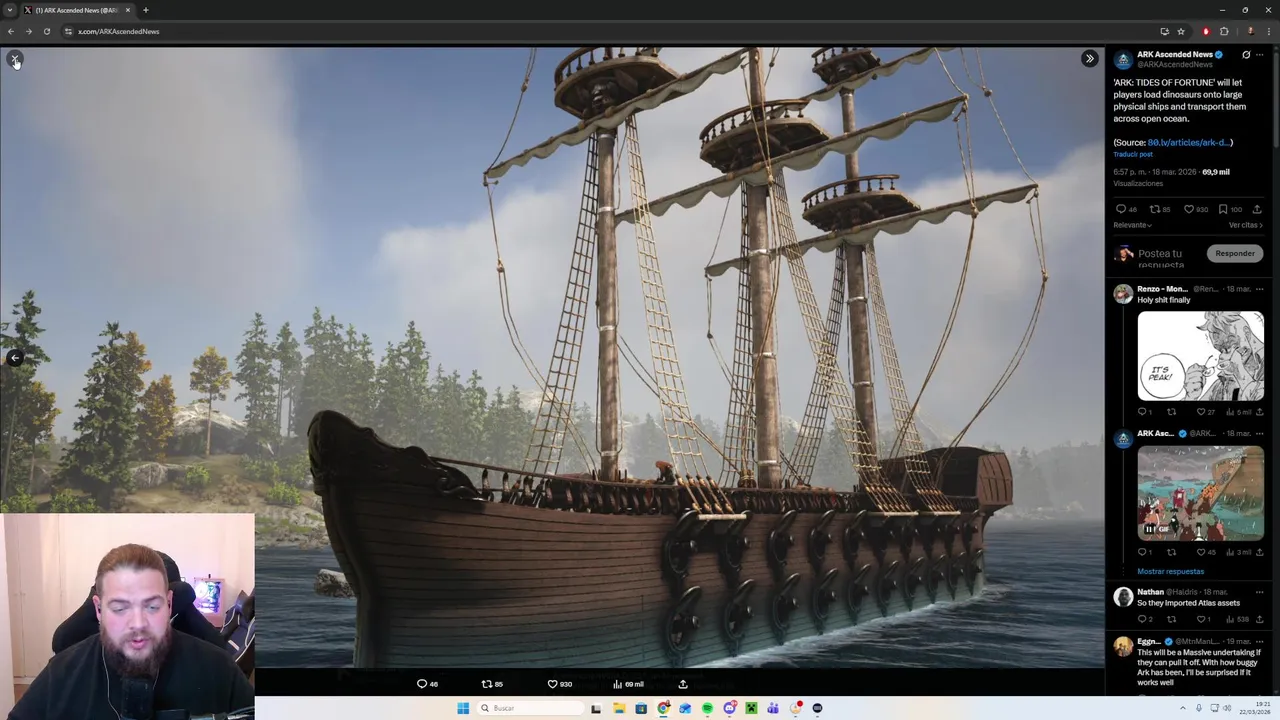Click the share icon below the ship image
This screenshot has width=1280, height=720.
tap(683, 684)
